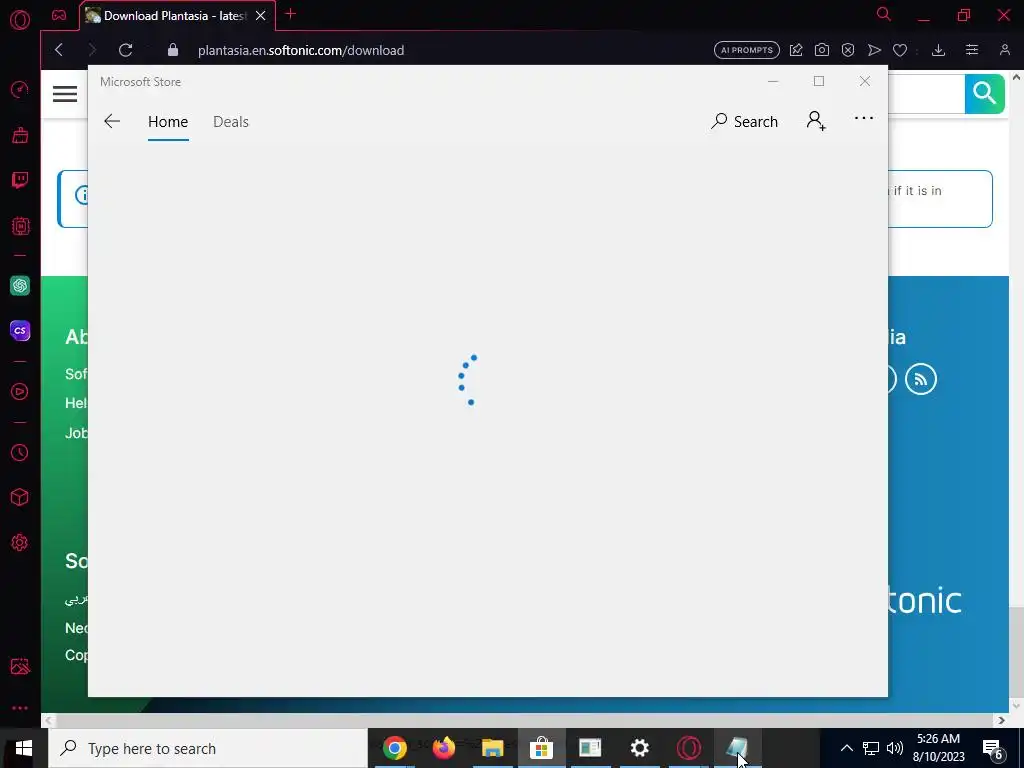Click the page's horizontal scrollbar
The width and height of the screenshot is (1024, 768).
tap(524, 720)
